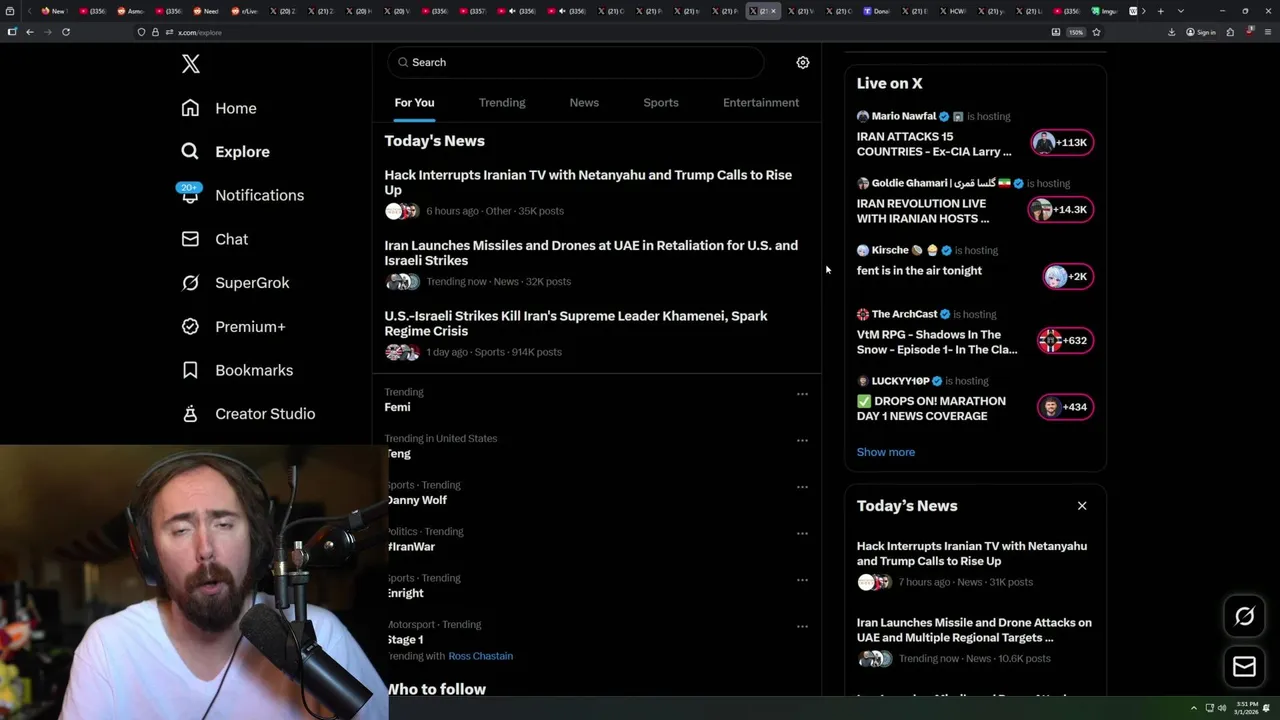This screenshot has width=1280, height=720.
Task: Join the Kirsche live with +2K listeners
Action: [1068, 276]
